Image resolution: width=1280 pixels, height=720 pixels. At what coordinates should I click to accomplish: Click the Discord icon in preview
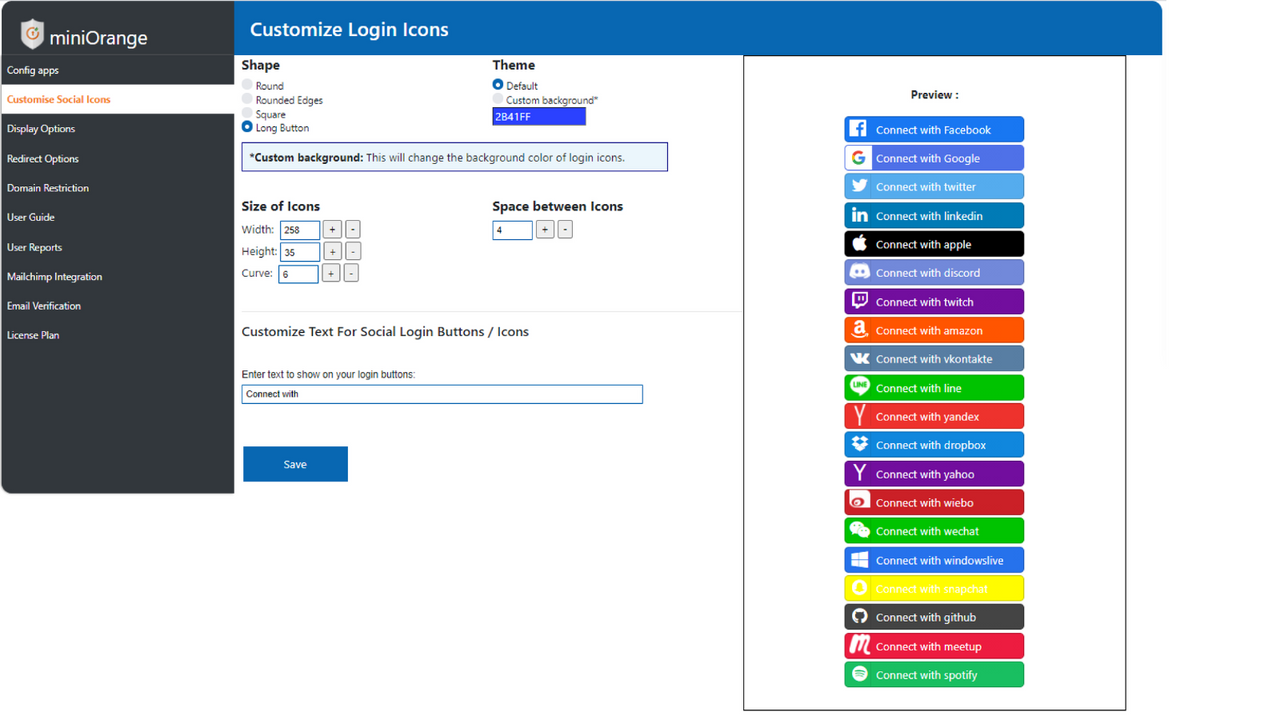(x=859, y=272)
